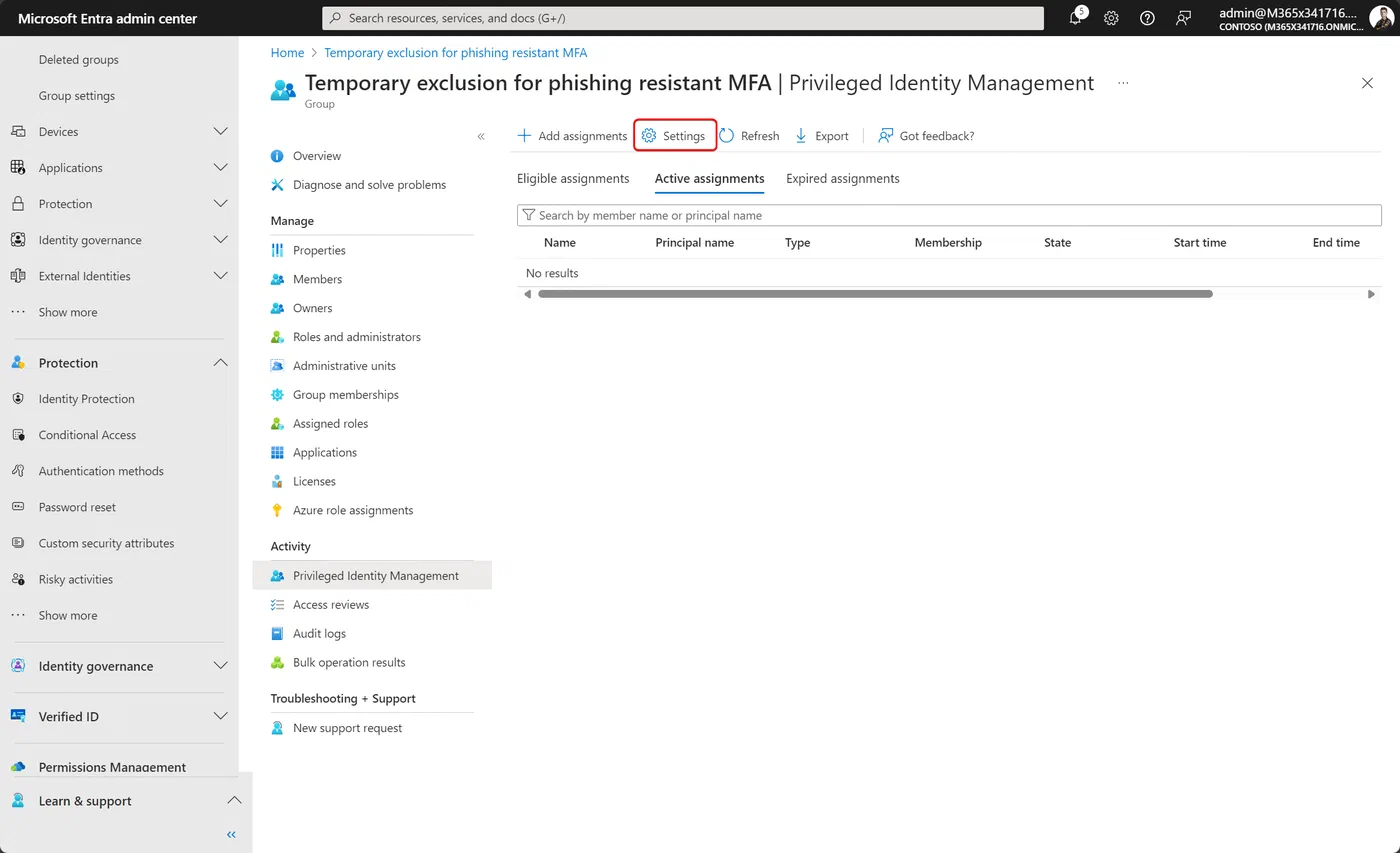Click the Start time column header
The height and width of the screenshot is (853, 1400).
(x=1200, y=243)
